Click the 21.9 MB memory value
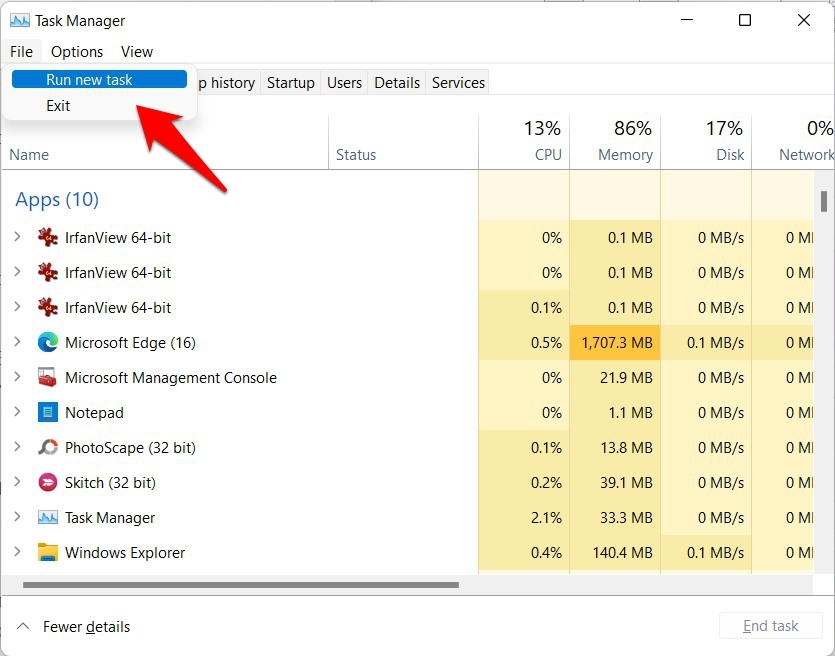835x656 pixels. click(626, 378)
